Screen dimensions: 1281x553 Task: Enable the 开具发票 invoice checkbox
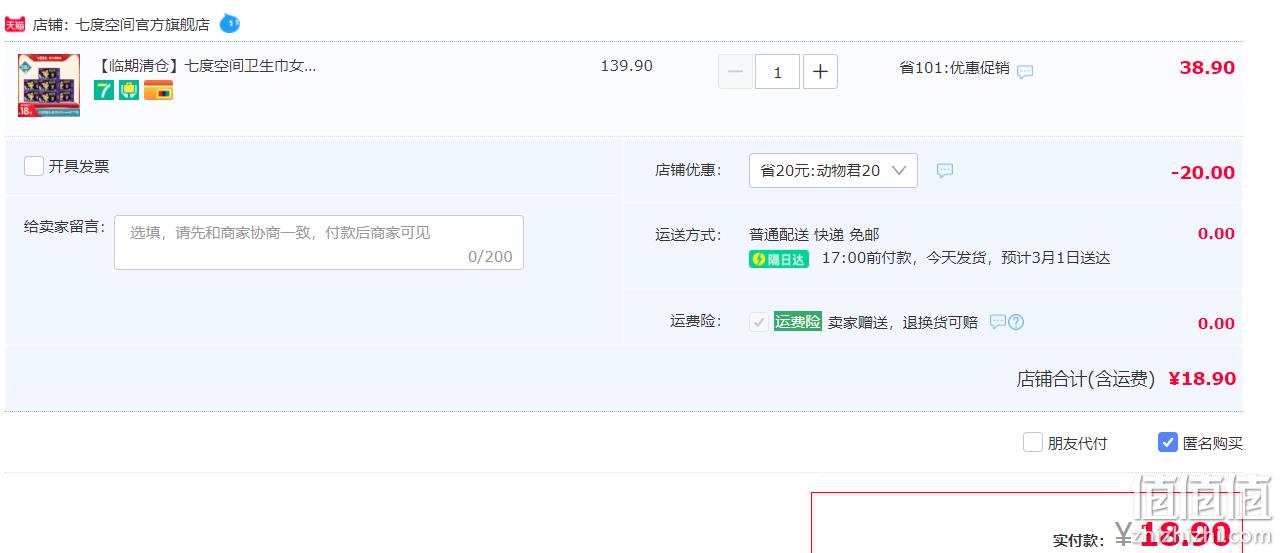[34, 166]
